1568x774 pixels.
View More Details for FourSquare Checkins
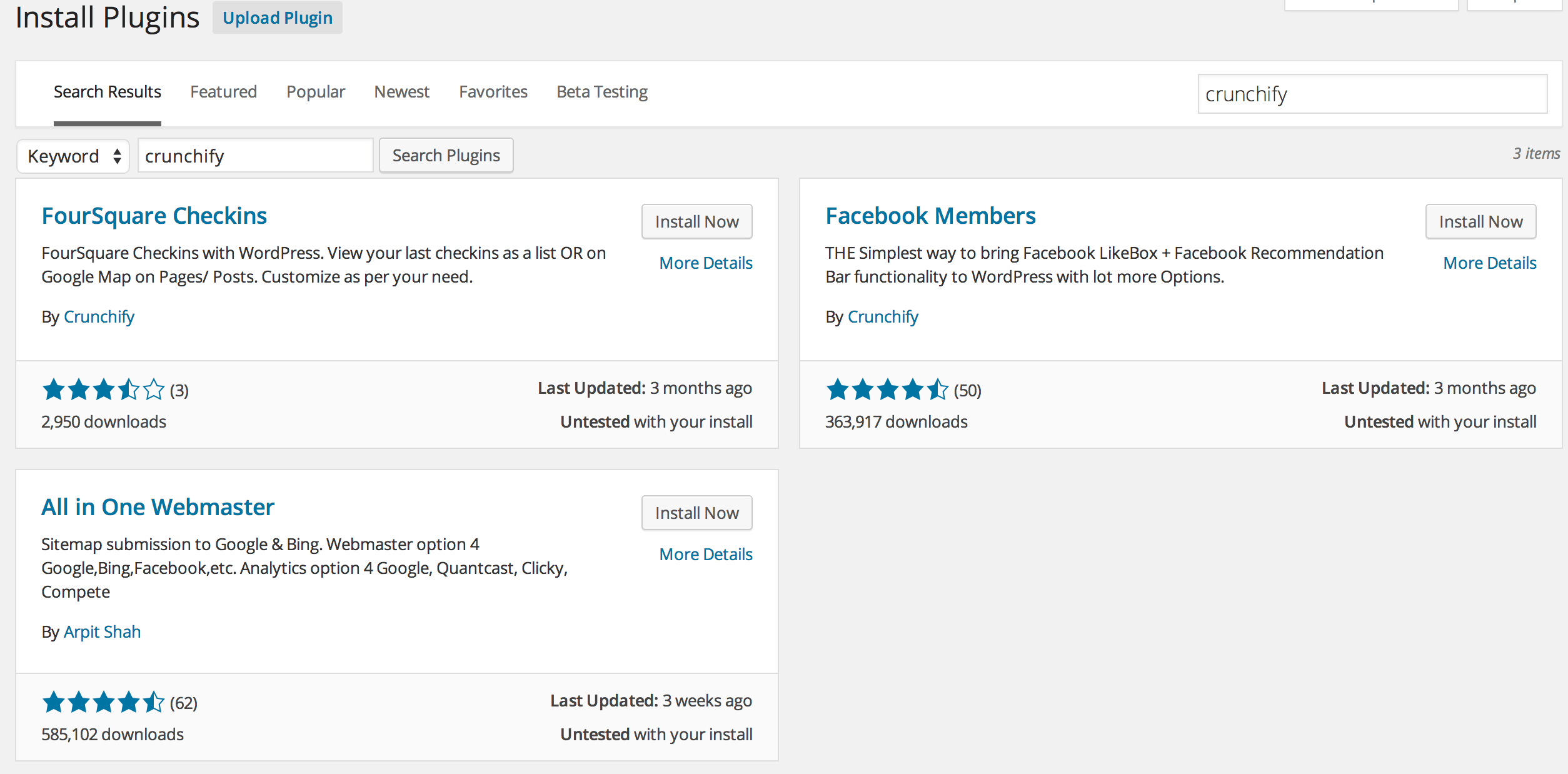(x=706, y=263)
